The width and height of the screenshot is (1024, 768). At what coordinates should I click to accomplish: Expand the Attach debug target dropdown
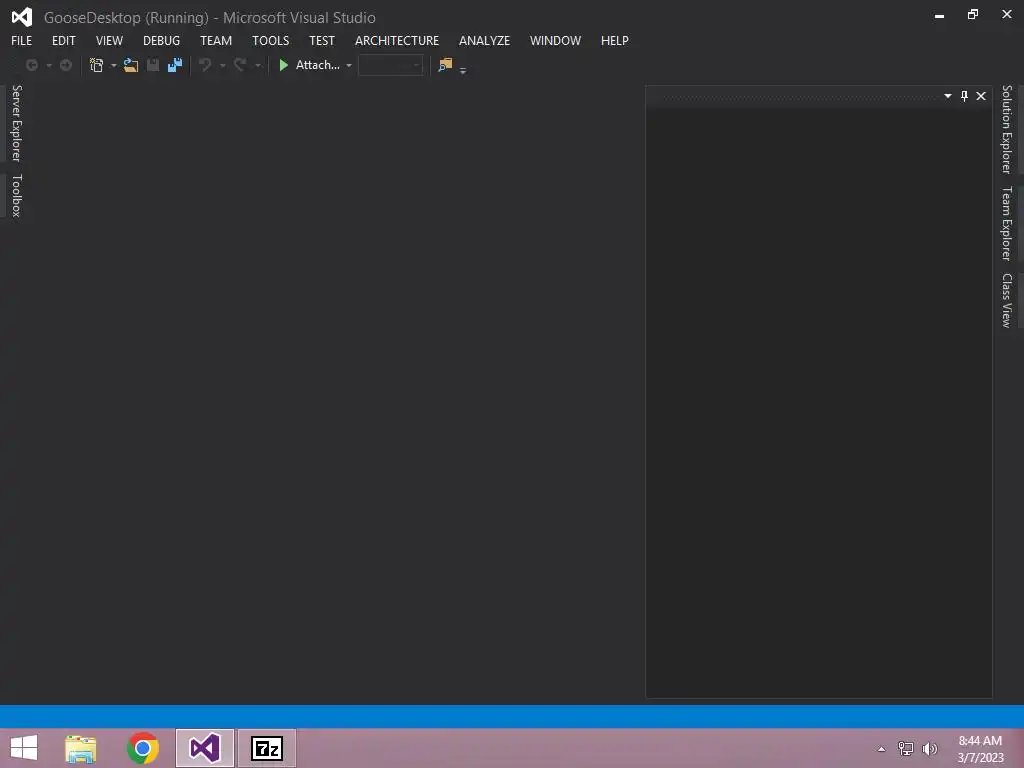(x=349, y=65)
